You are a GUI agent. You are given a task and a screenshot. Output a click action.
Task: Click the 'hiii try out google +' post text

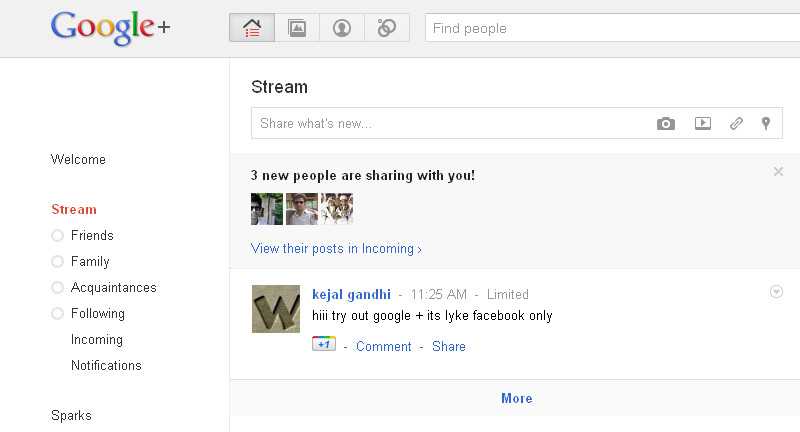point(432,316)
